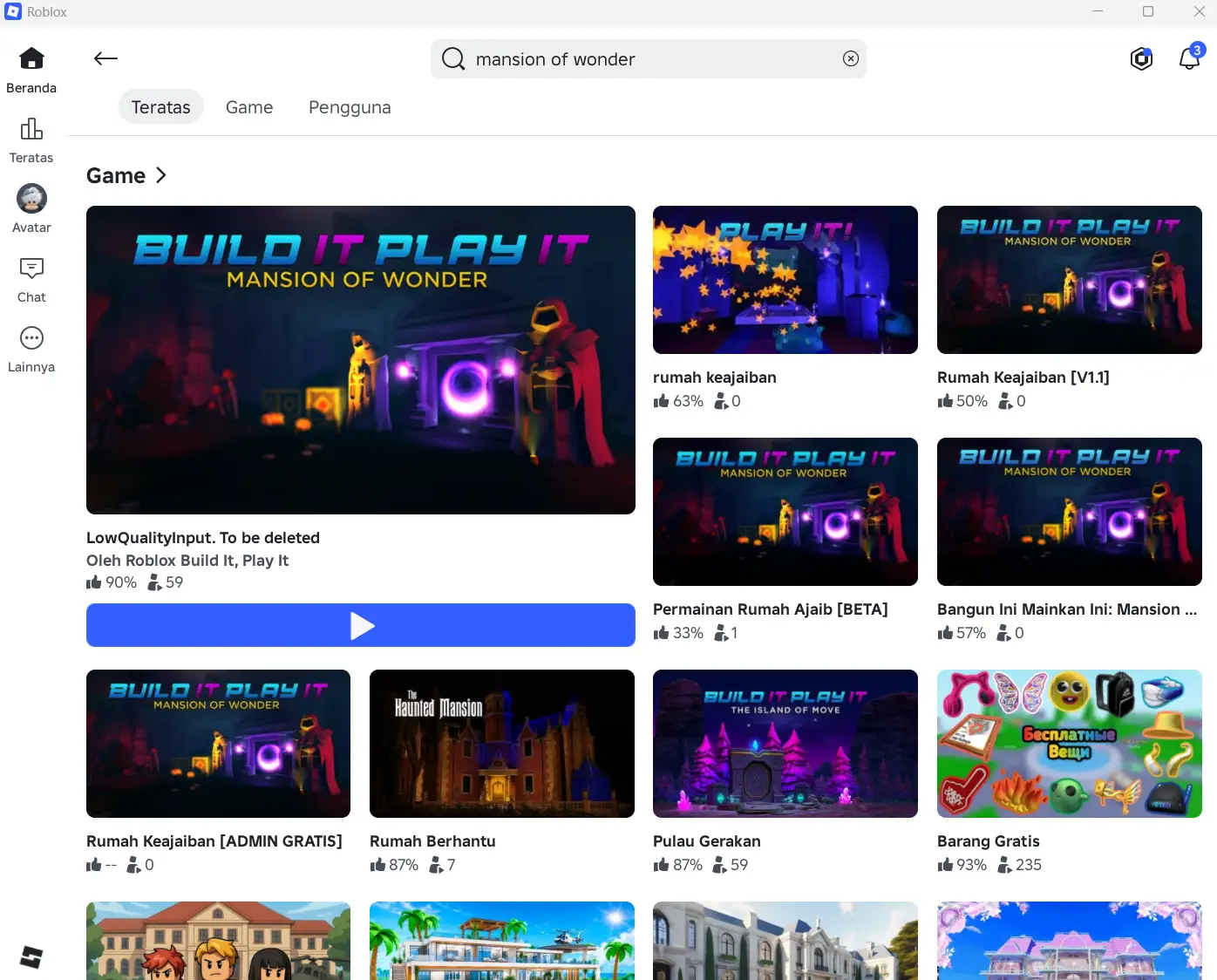
Task: Click in the mansion of wonder search field
Action: (649, 58)
